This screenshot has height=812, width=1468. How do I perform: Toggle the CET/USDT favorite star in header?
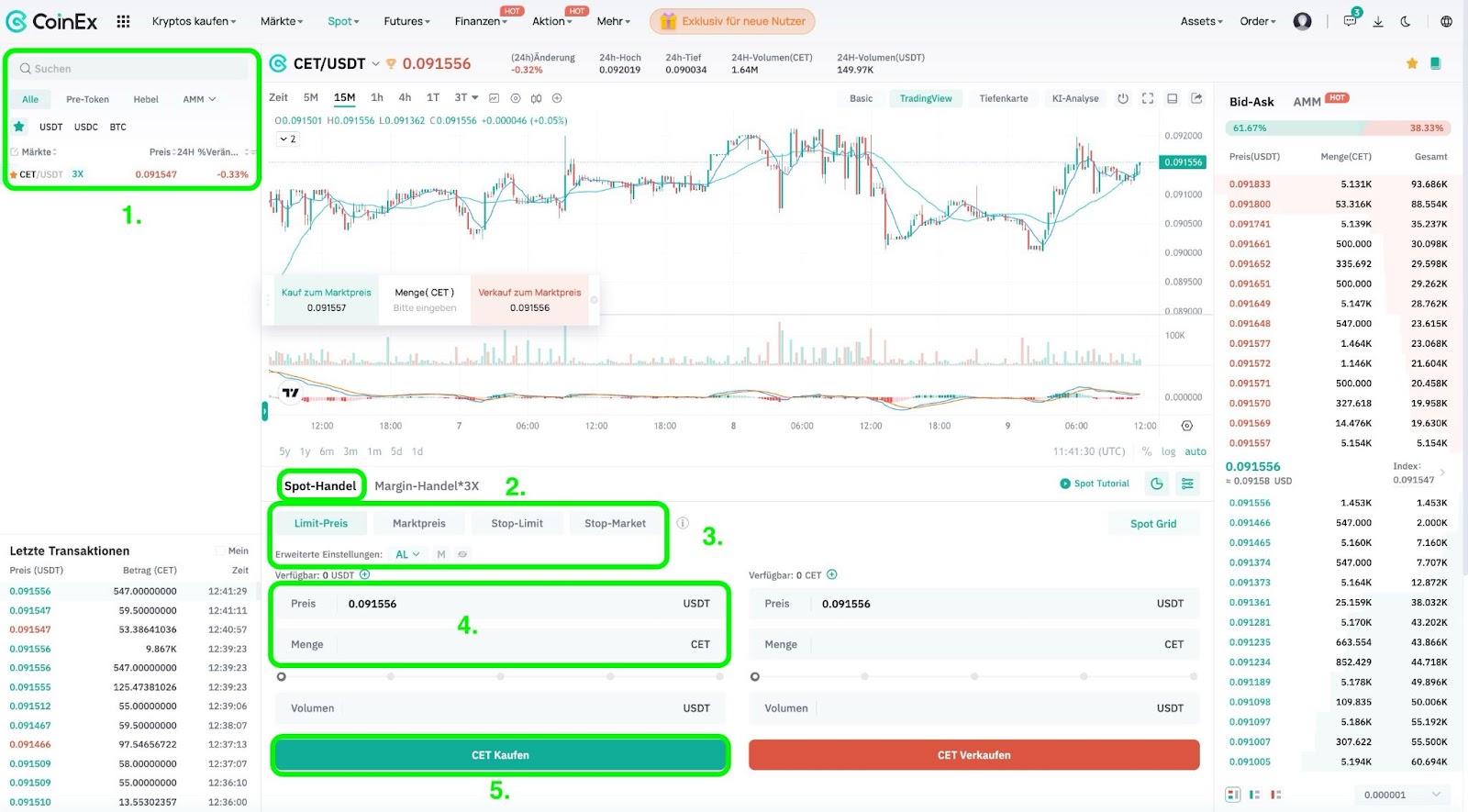tap(1412, 63)
